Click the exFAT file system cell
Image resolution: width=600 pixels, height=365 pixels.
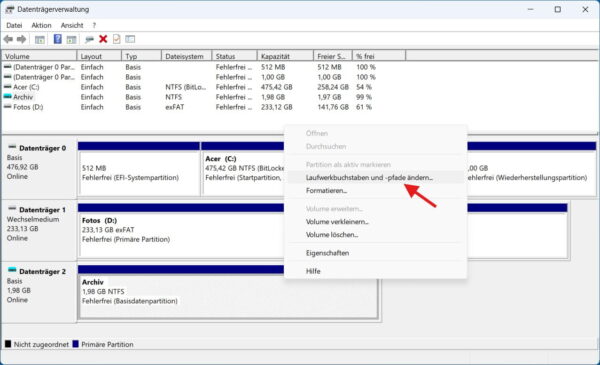(175, 107)
